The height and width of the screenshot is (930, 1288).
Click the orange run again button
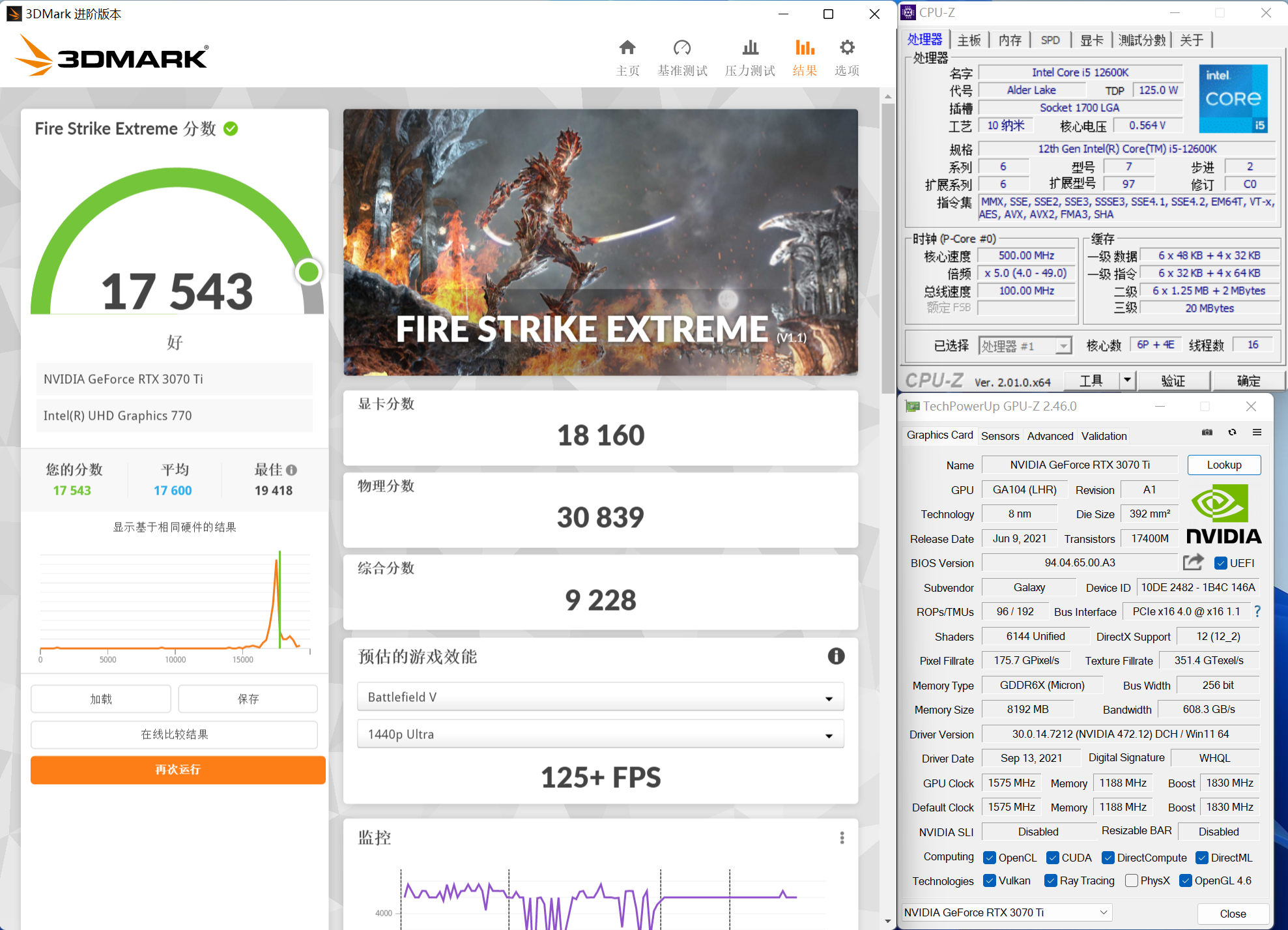click(x=178, y=770)
